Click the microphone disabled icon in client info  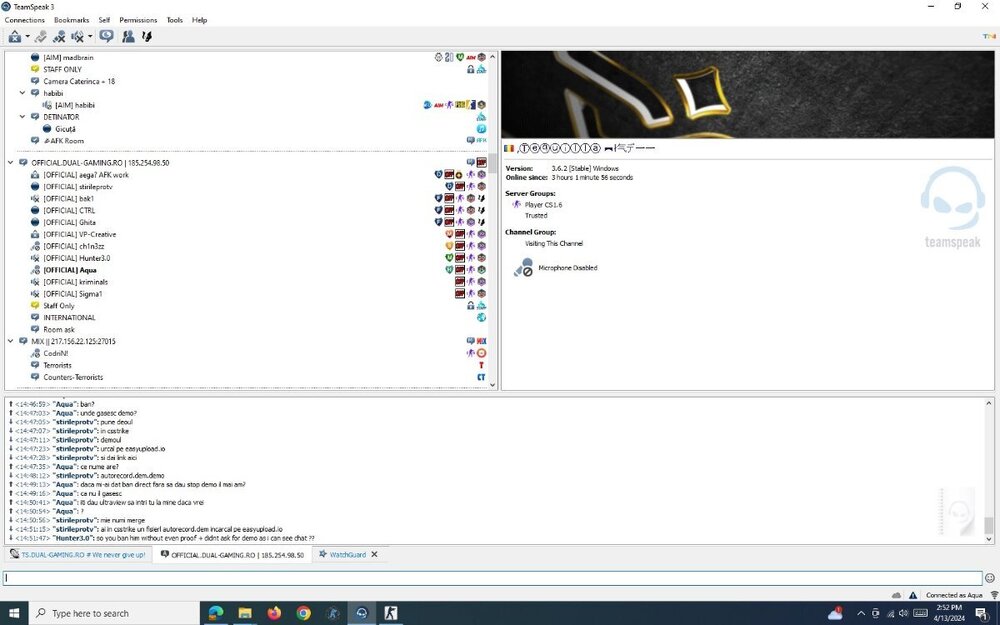pos(523,268)
